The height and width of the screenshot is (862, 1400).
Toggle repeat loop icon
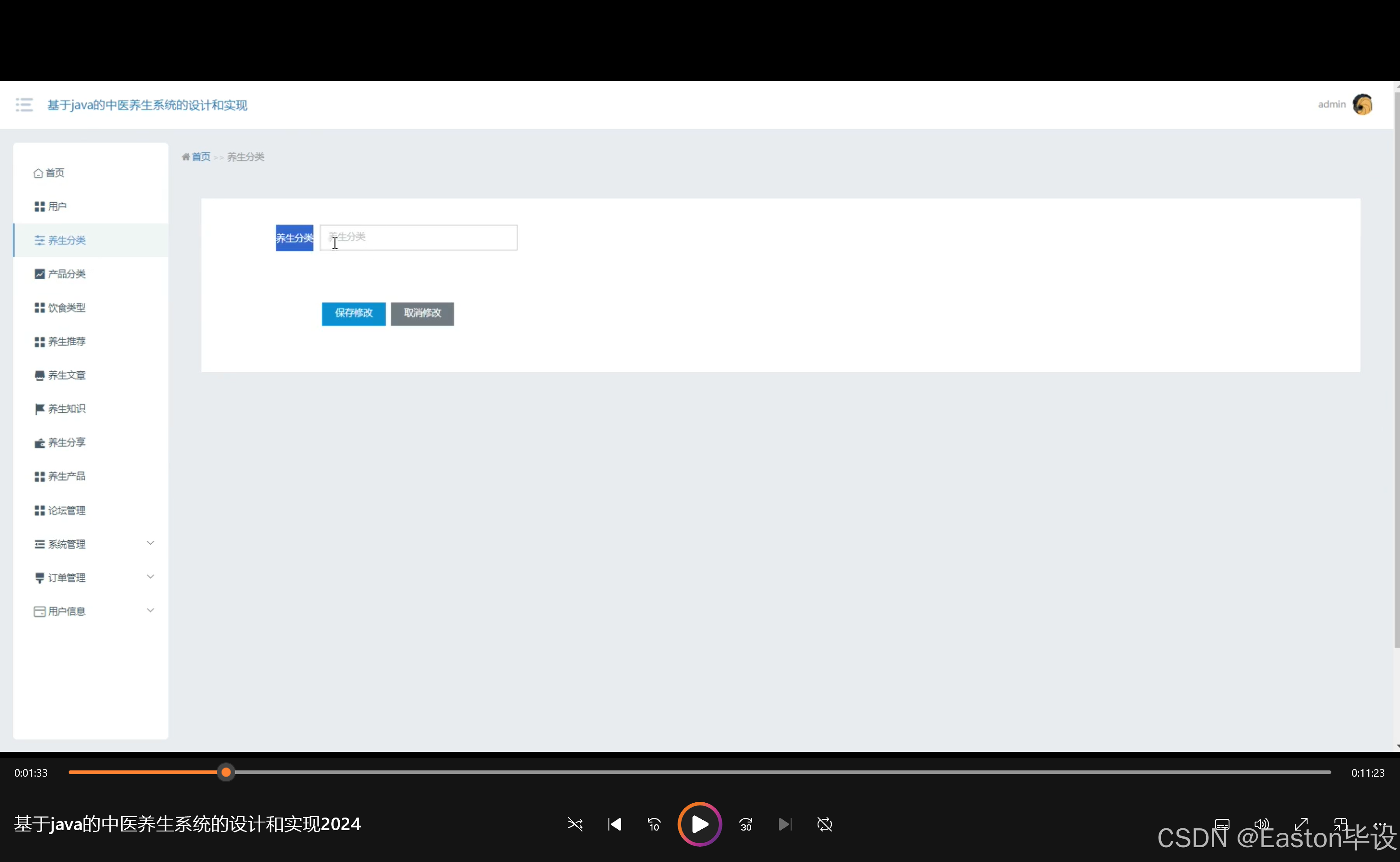[x=824, y=824]
